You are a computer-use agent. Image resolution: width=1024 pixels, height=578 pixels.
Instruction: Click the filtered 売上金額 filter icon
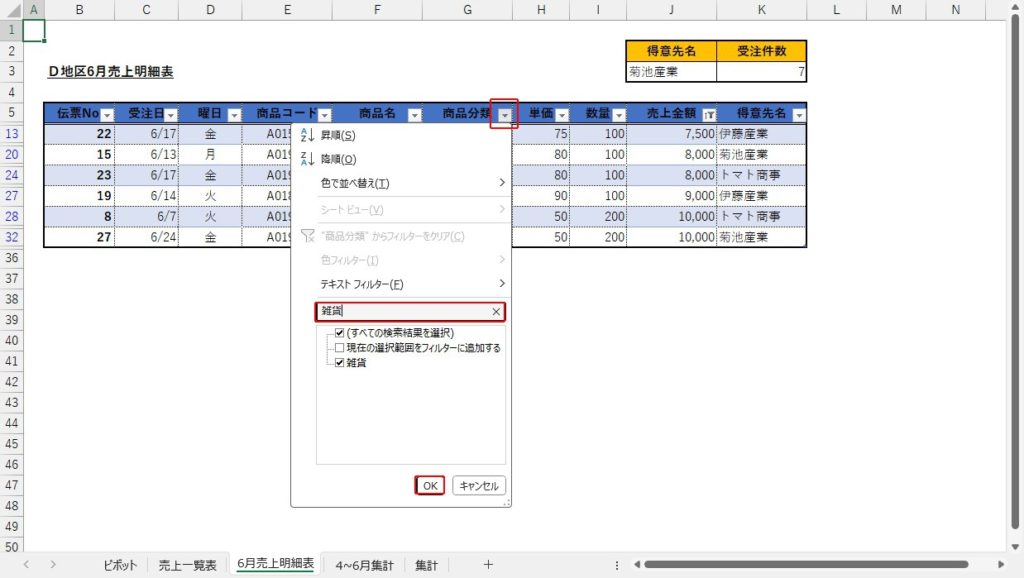708,115
